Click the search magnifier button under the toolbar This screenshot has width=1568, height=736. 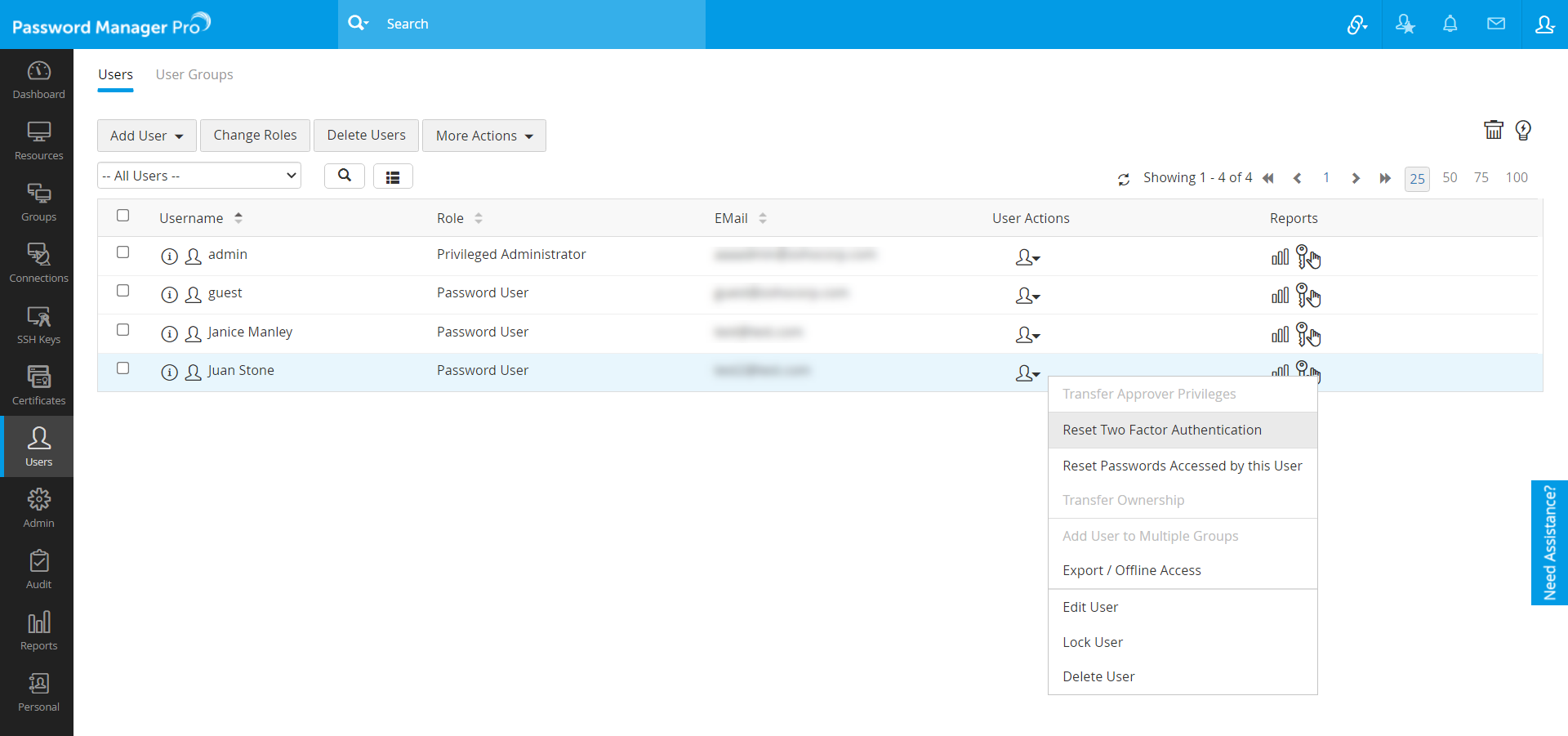click(345, 176)
